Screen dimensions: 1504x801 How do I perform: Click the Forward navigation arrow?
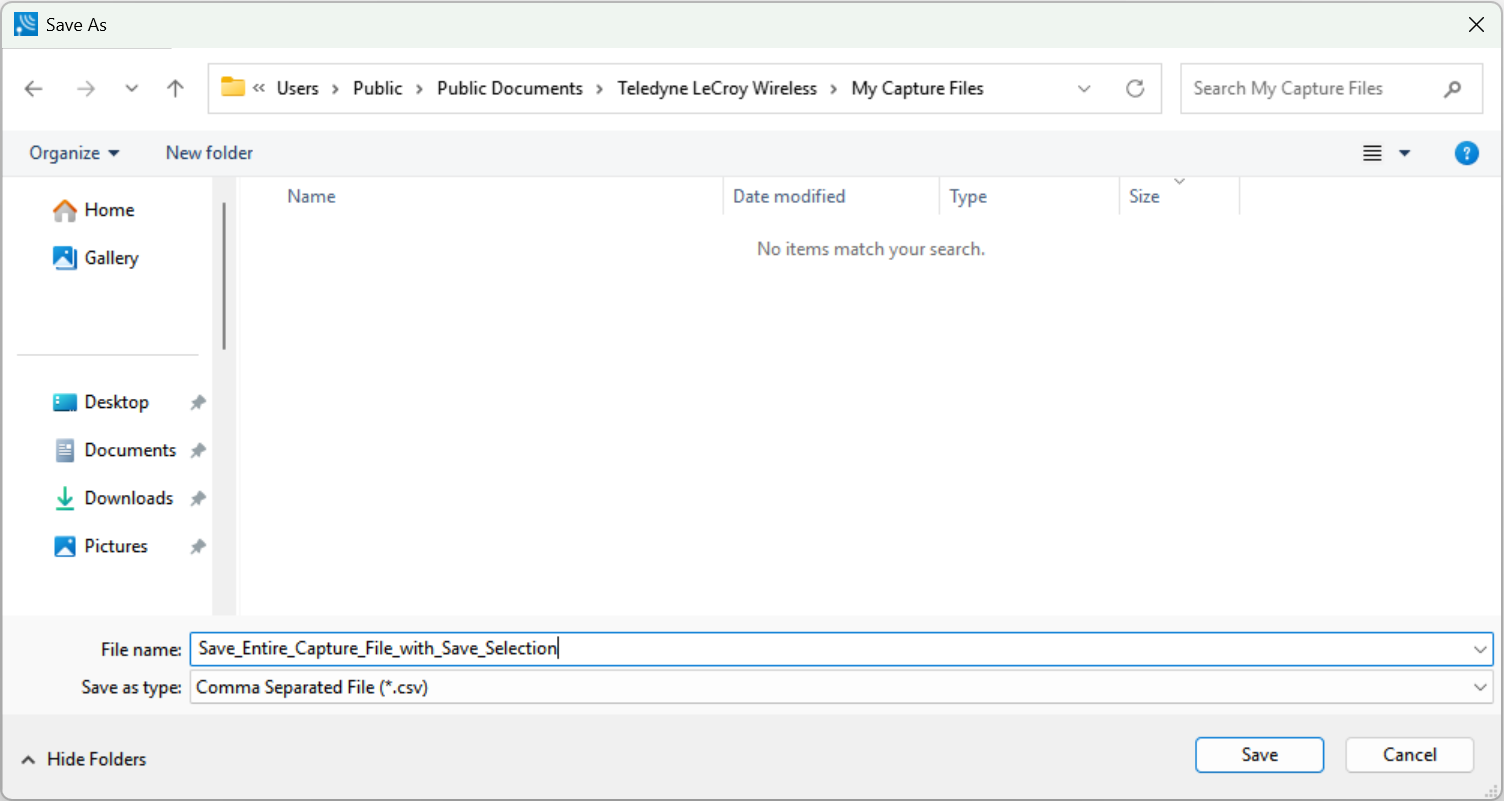(86, 89)
